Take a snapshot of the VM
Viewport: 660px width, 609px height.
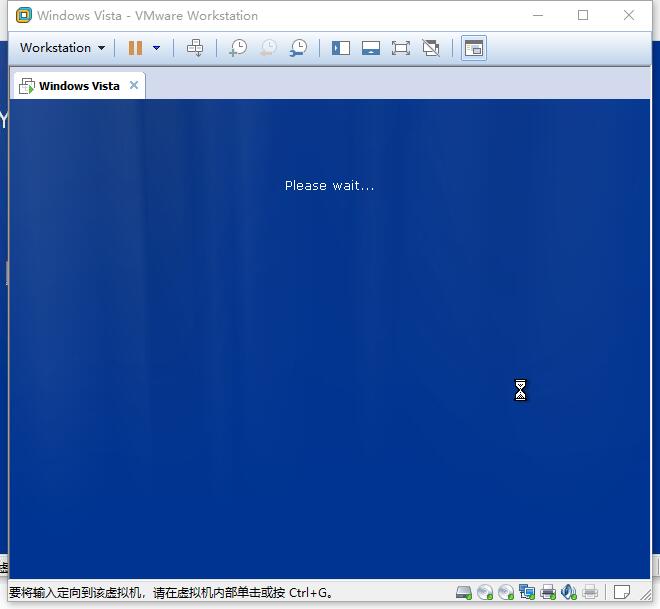click(238, 48)
